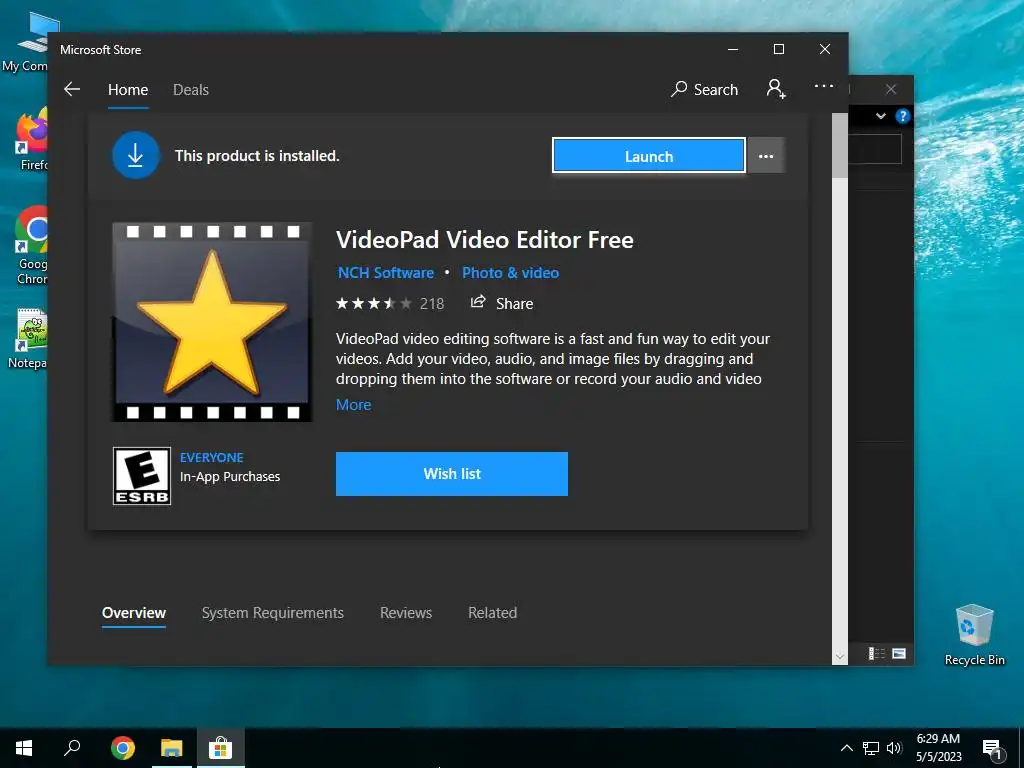Image resolution: width=1024 pixels, height=768 pixels.
Task: Open NCH Software publisher link
Action: click(x=385, y=273)
